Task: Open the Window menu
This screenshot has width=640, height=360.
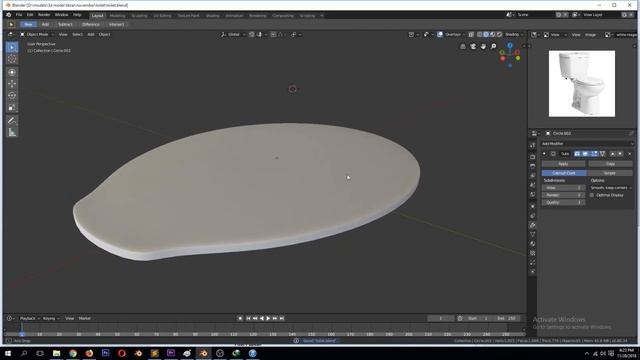Action: (61, 15)
